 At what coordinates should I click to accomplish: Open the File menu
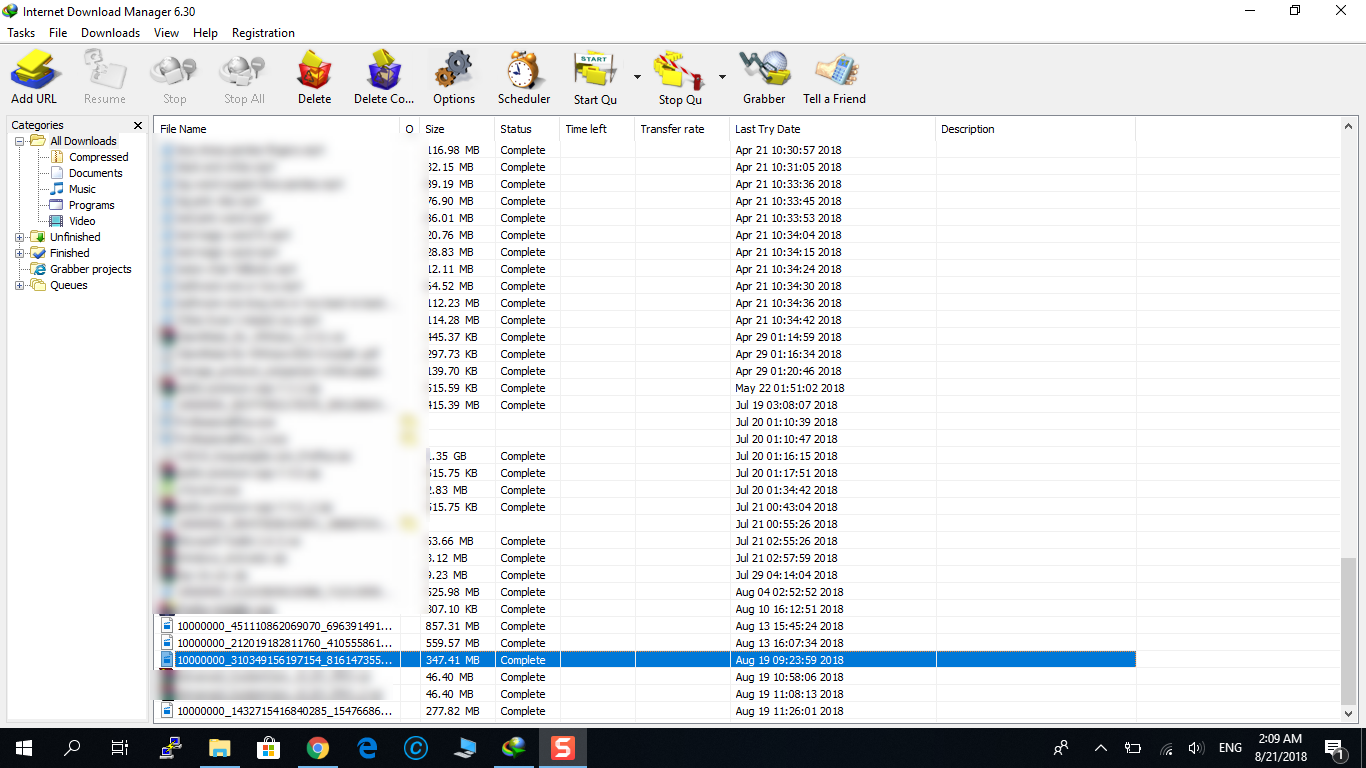[x=58, y=33]
